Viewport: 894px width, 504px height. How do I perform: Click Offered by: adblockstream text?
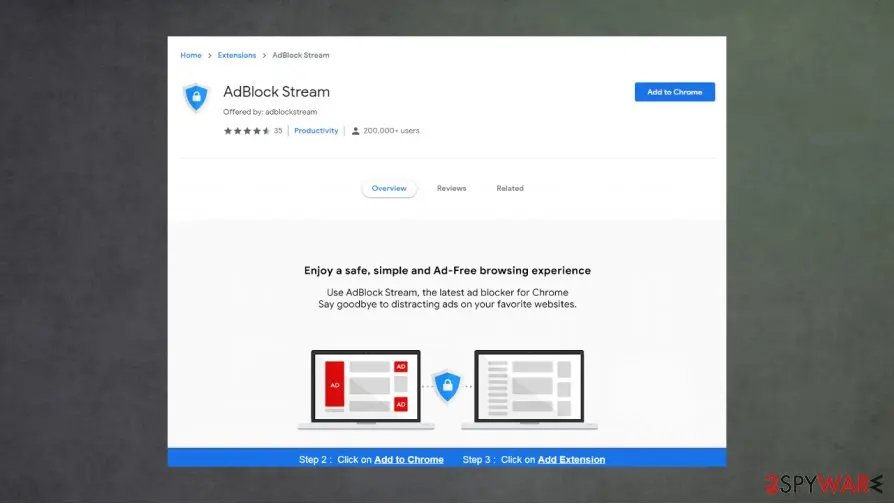pyautogui.click(x=270, y=112)
